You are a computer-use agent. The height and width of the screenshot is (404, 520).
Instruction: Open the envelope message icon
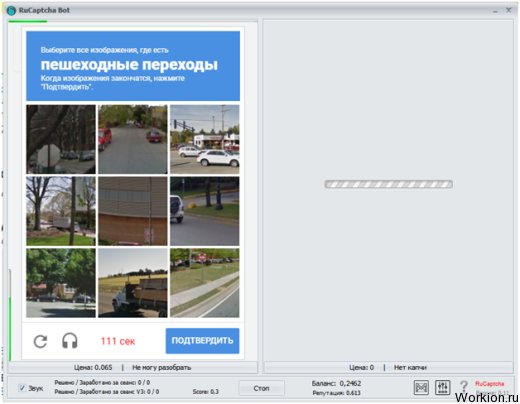[x=421, y=387]
